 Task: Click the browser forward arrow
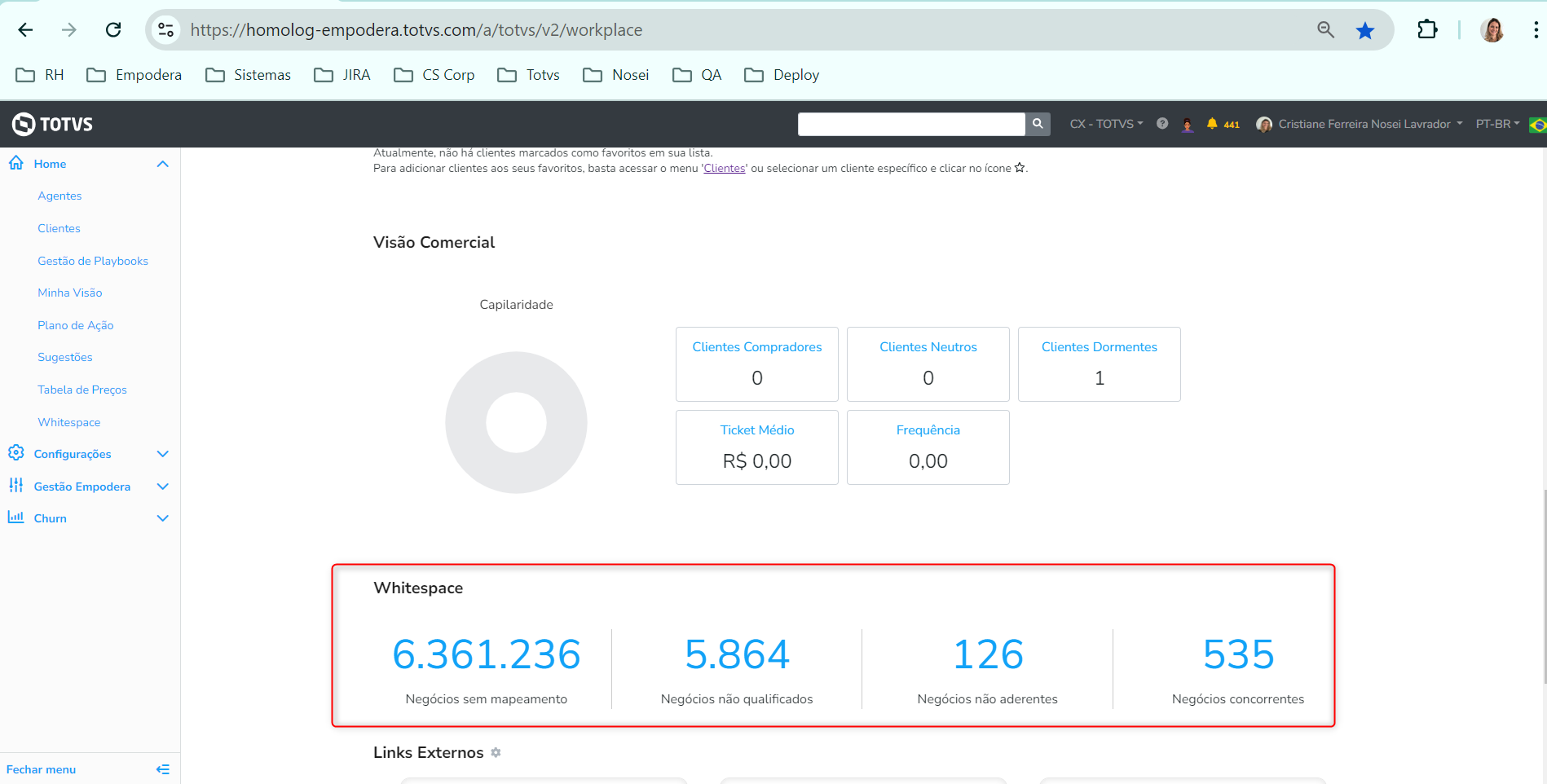[x=69, y=30]
